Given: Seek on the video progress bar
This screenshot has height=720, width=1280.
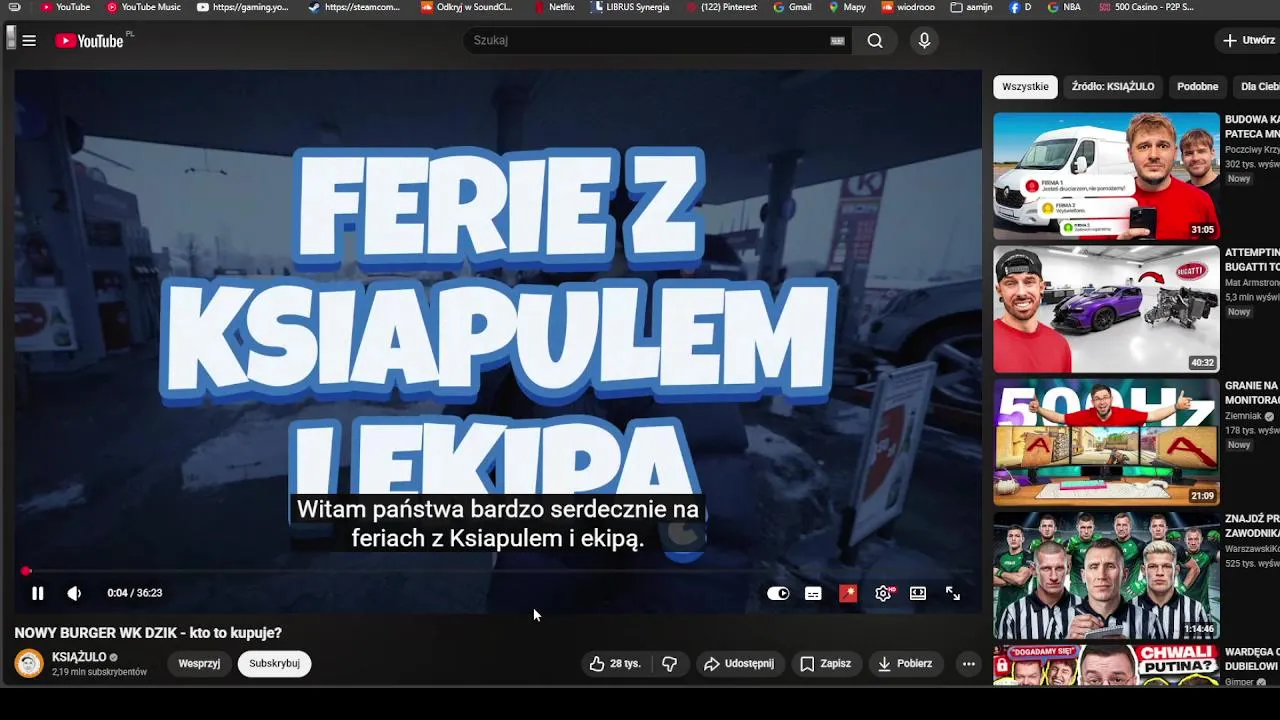Looking at the screenshot, I should (498, 571).
